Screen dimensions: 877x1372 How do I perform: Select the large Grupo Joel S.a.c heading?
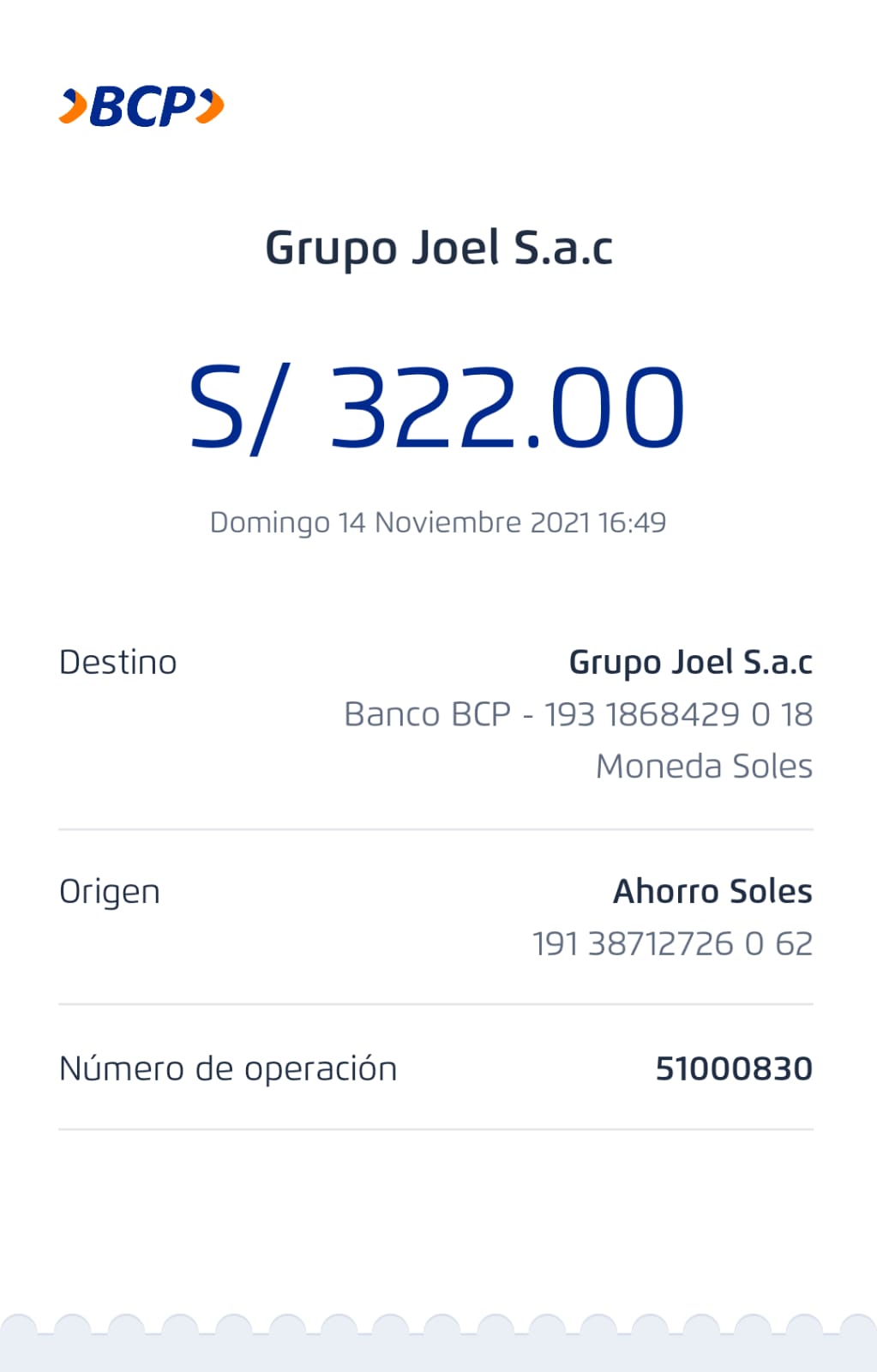(x=439, y=249)
